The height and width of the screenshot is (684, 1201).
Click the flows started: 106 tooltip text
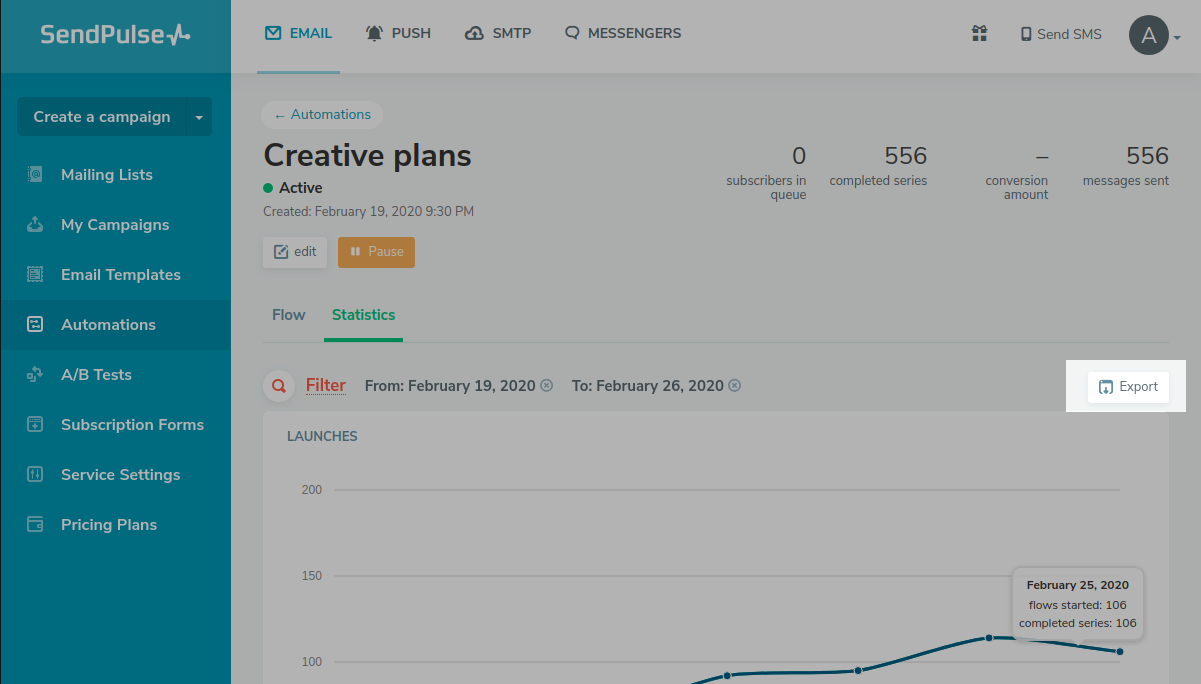pyautogui.click(x=1077, y=605)
